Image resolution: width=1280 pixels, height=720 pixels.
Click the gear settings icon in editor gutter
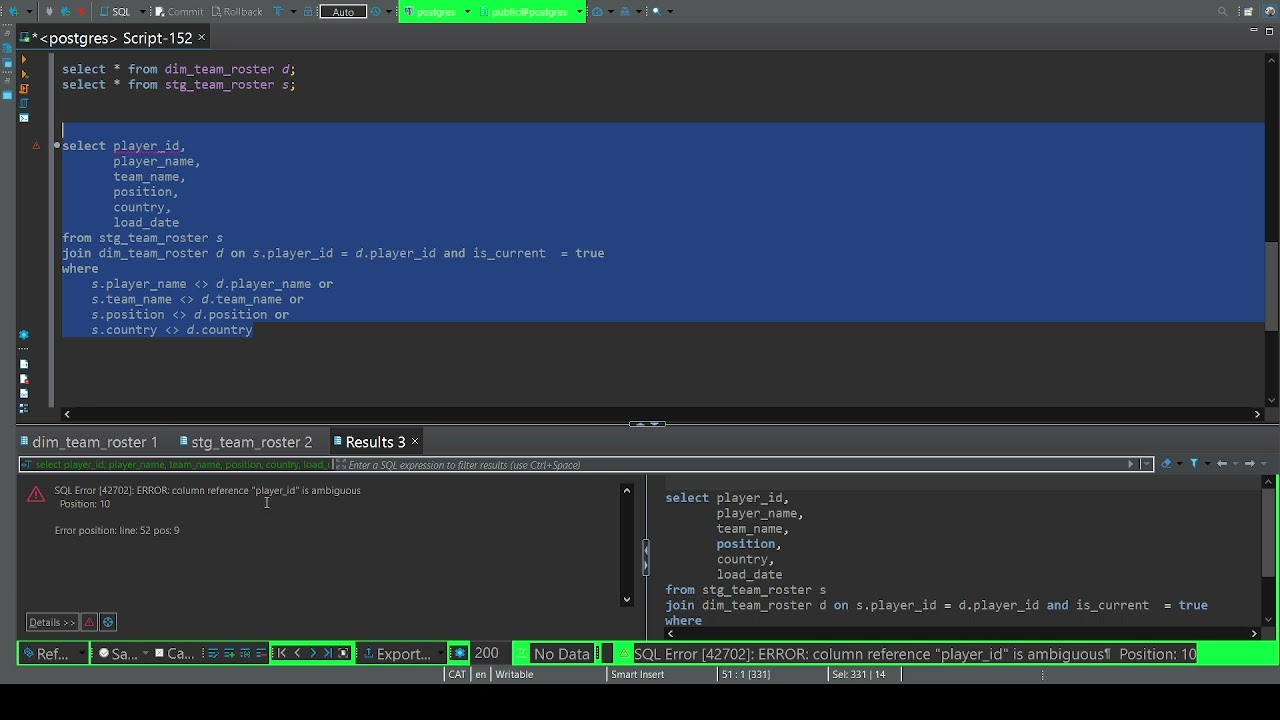pos(24,335)
